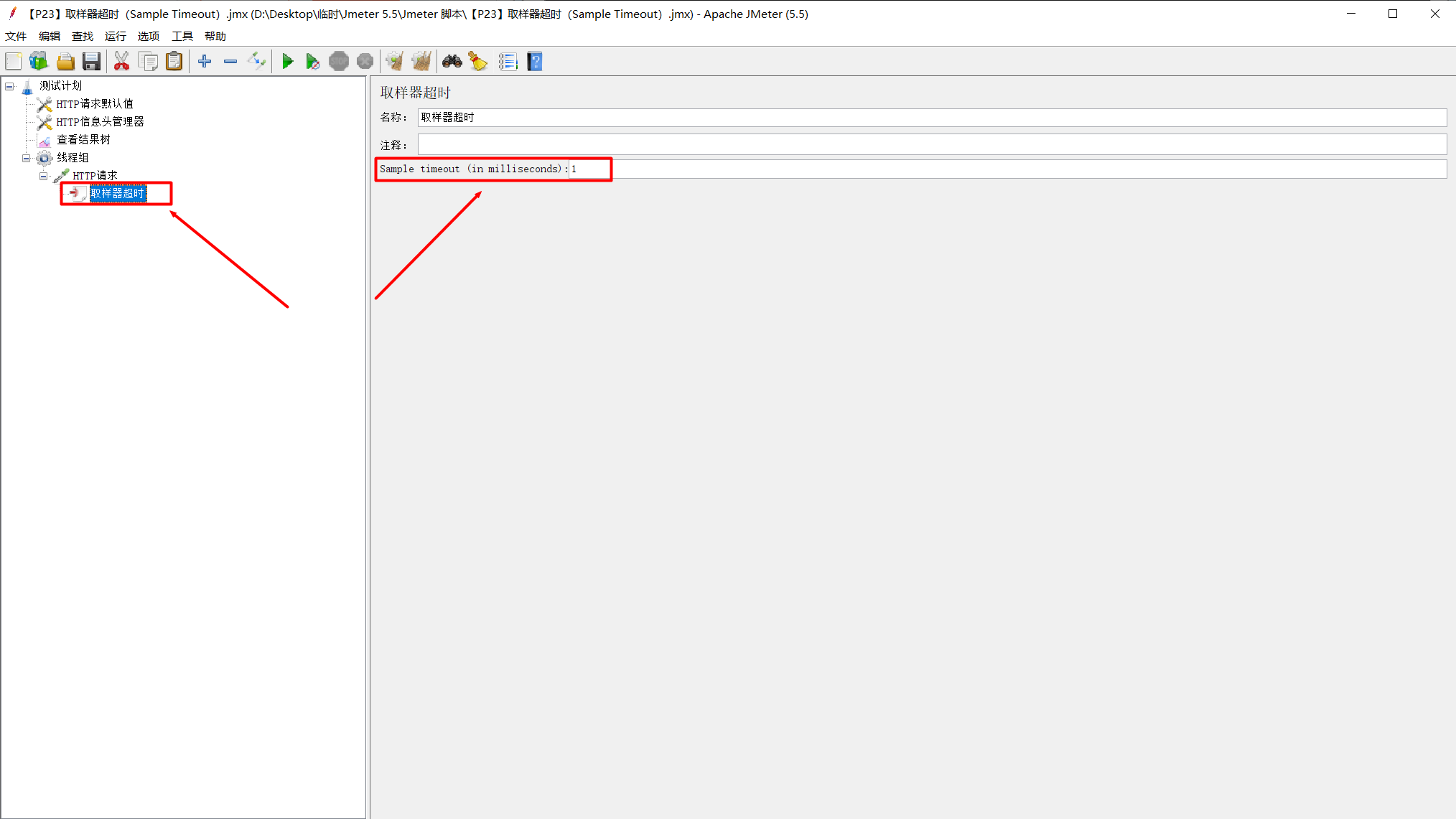
Task: Open the 运行 menu
Action: point(116,36)
